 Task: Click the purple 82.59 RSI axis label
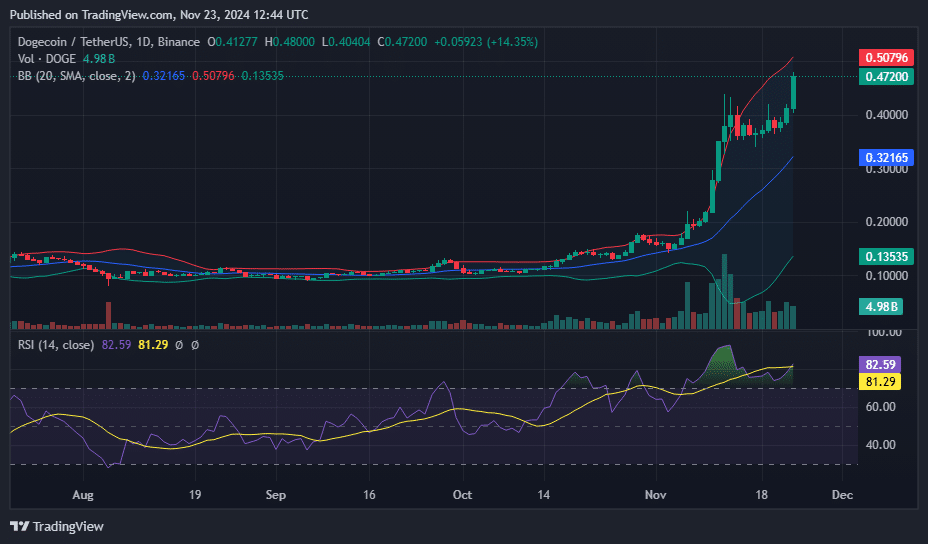pos(880,364)
